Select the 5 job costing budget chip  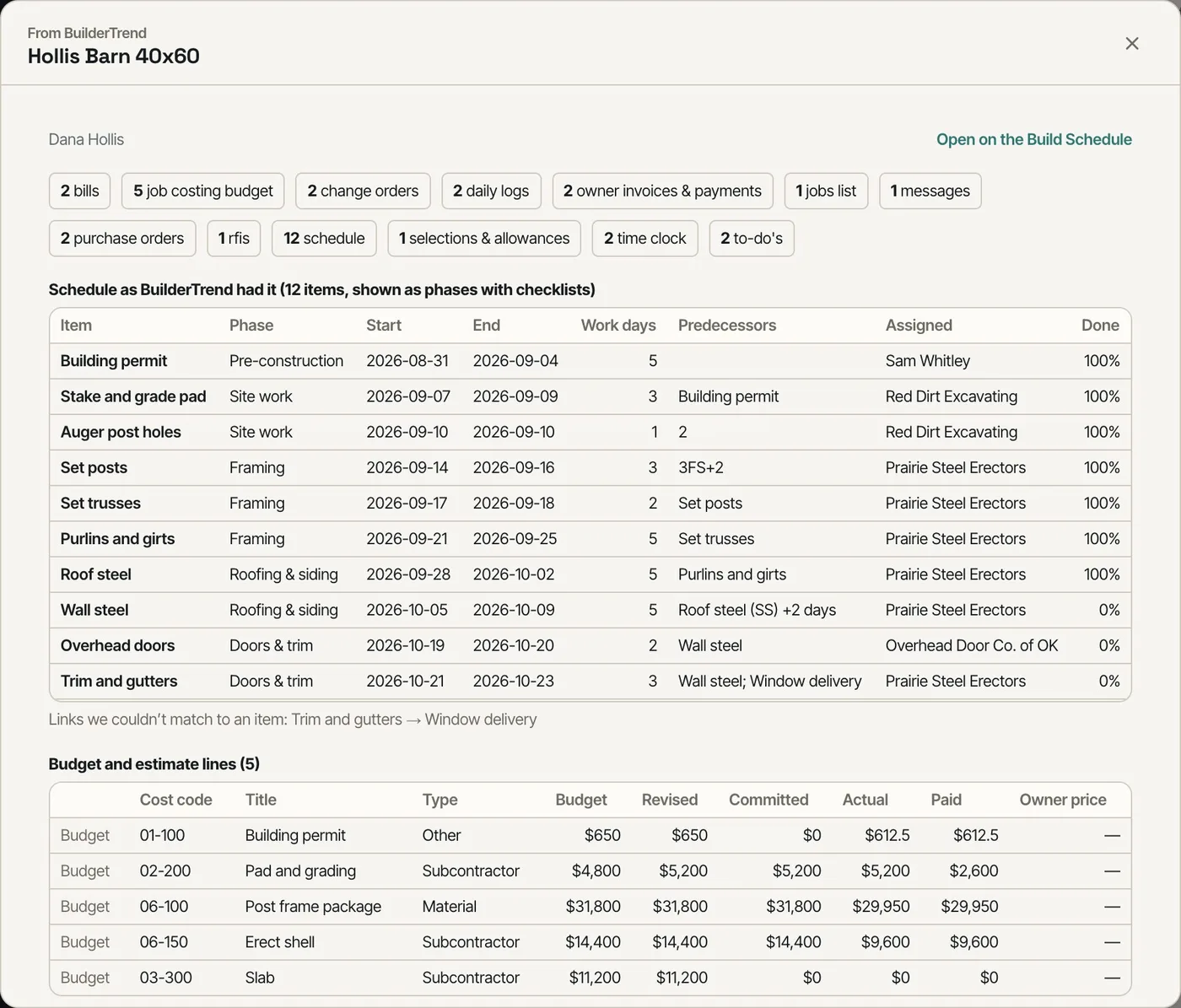coord(202,191)
